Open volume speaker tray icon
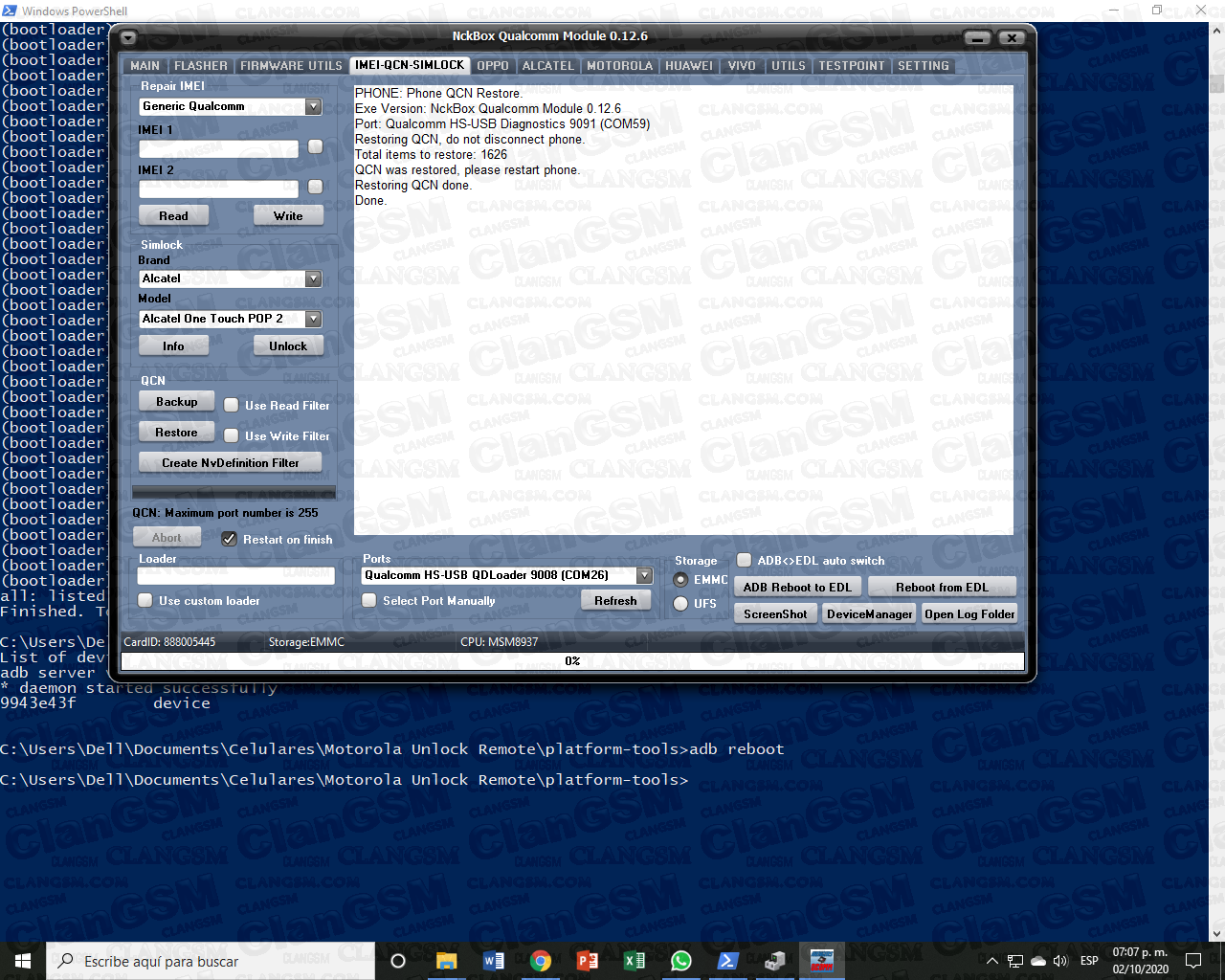This screenshot has height=980, width=1225. point(1060,961)
